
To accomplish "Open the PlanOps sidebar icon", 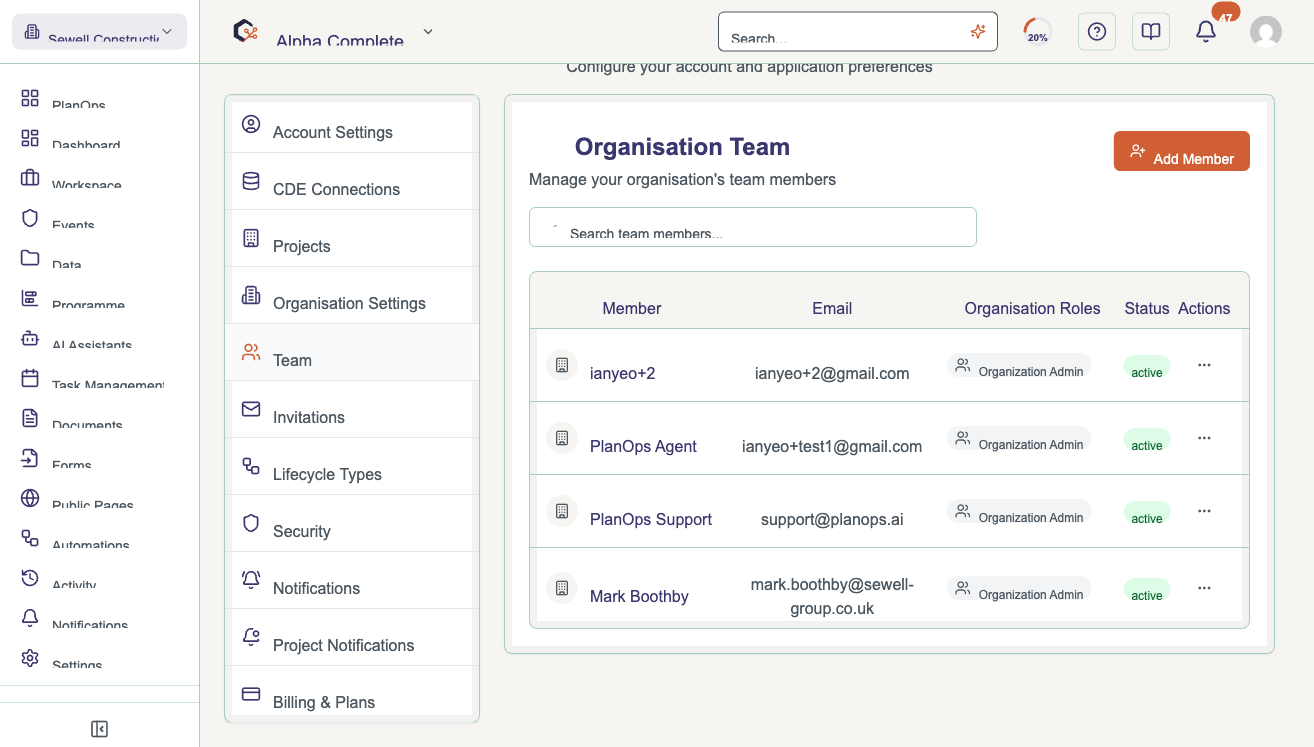I will (30, 98).
